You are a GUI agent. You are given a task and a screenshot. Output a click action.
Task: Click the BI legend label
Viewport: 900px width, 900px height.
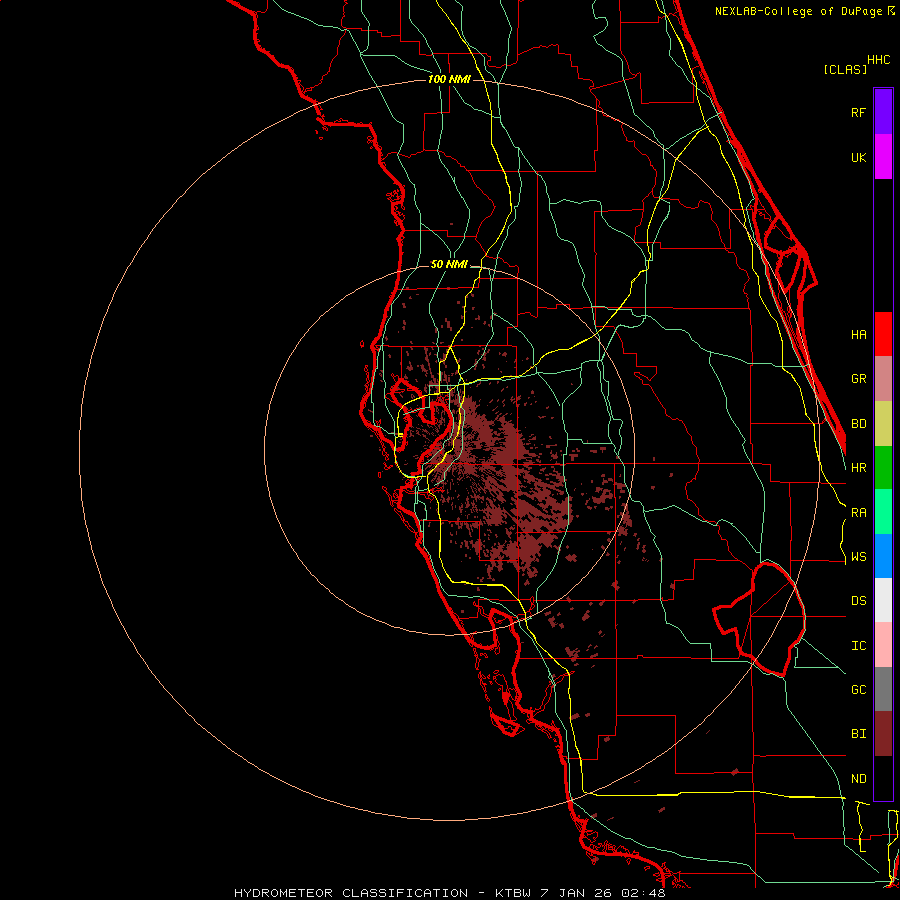click(x=859, y=734)
